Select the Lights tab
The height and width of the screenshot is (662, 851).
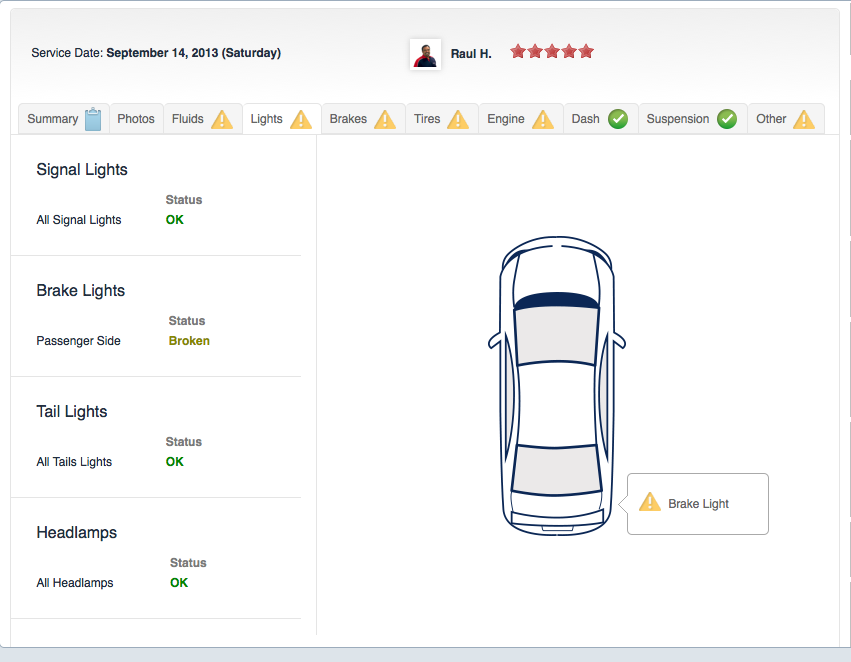pyautogui.click(x=267, y=119)
